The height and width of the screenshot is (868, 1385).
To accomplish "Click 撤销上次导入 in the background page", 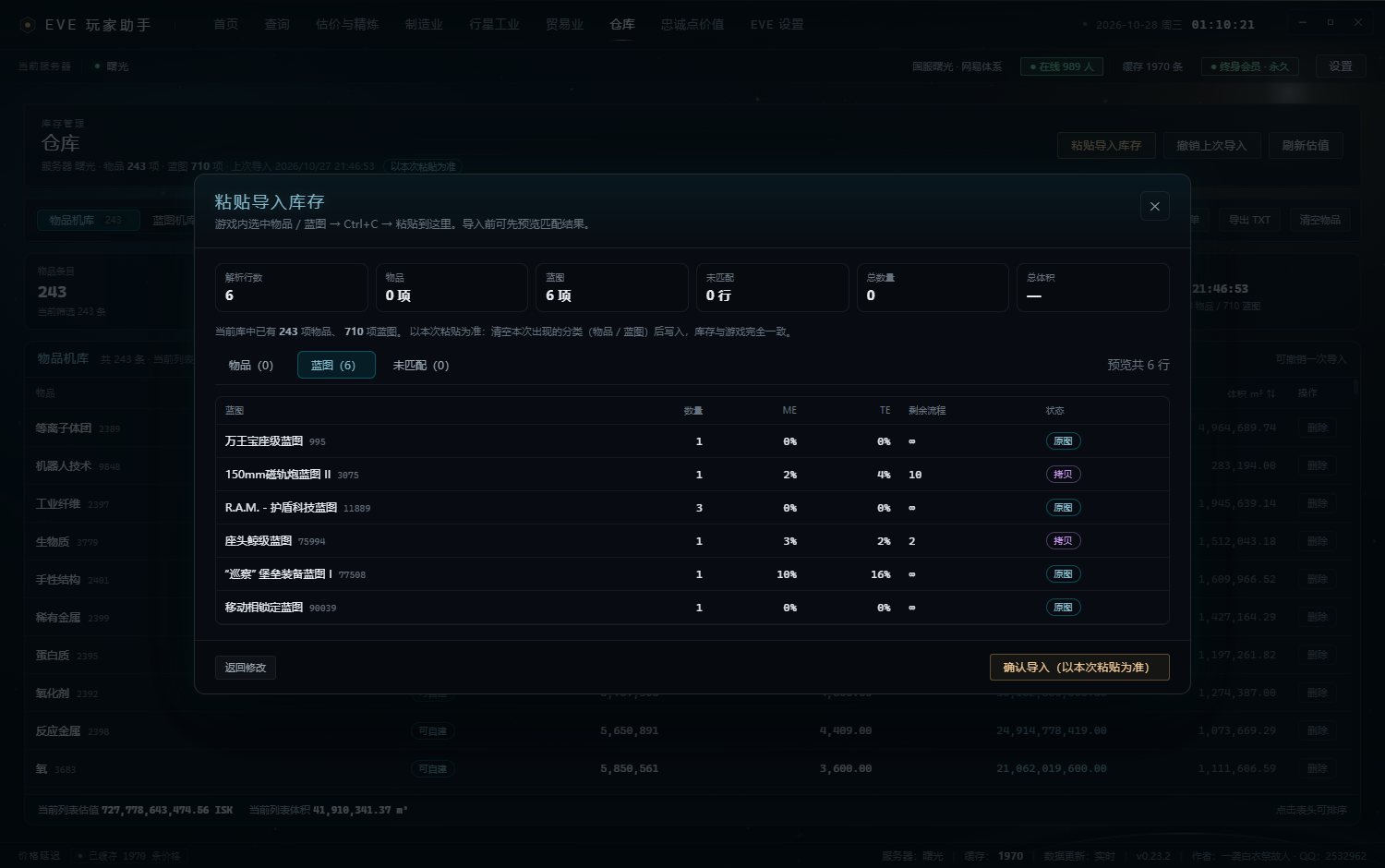I will [1211, 145].
